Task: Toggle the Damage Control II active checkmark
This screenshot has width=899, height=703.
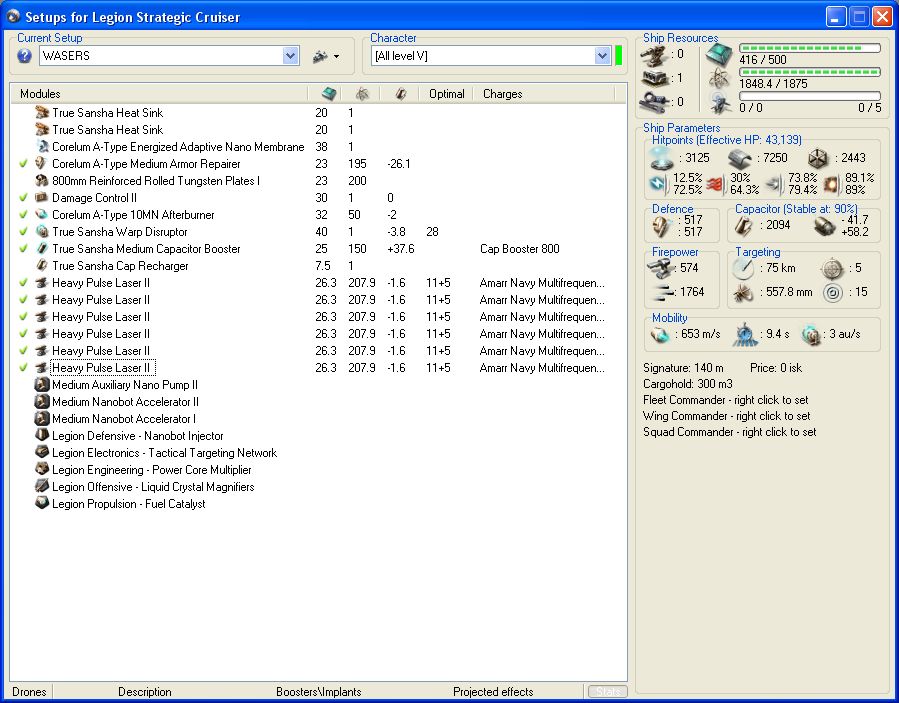Action: [x=24, y=198]
